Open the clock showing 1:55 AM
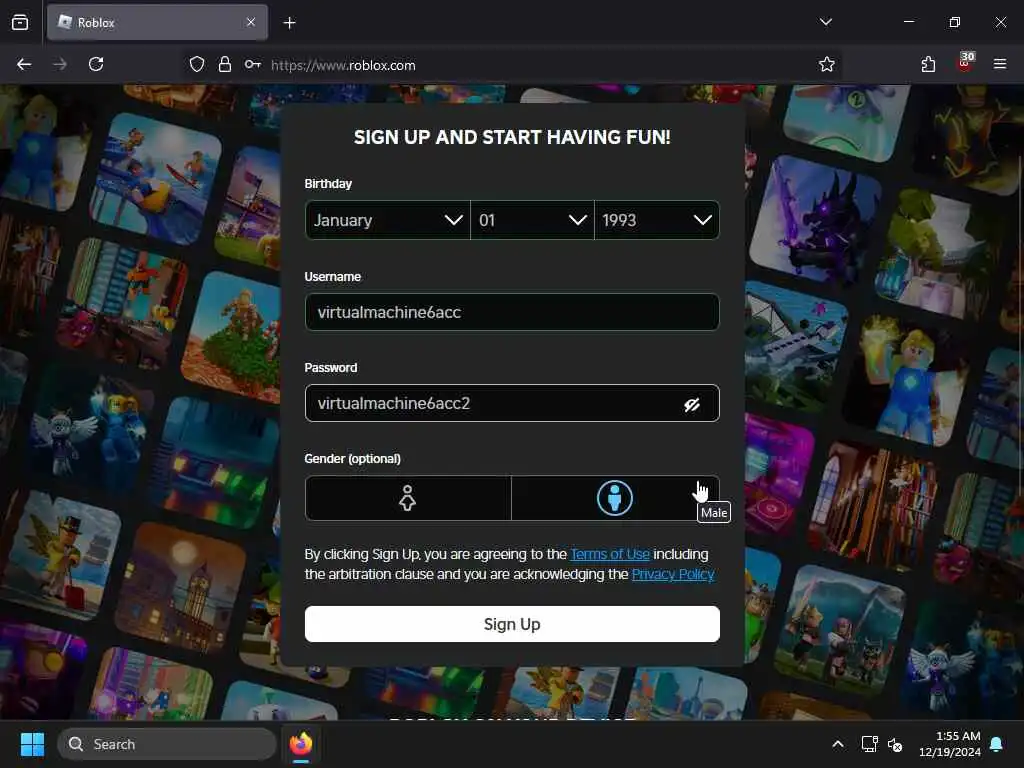1024x768 pixels. point(950,744)
